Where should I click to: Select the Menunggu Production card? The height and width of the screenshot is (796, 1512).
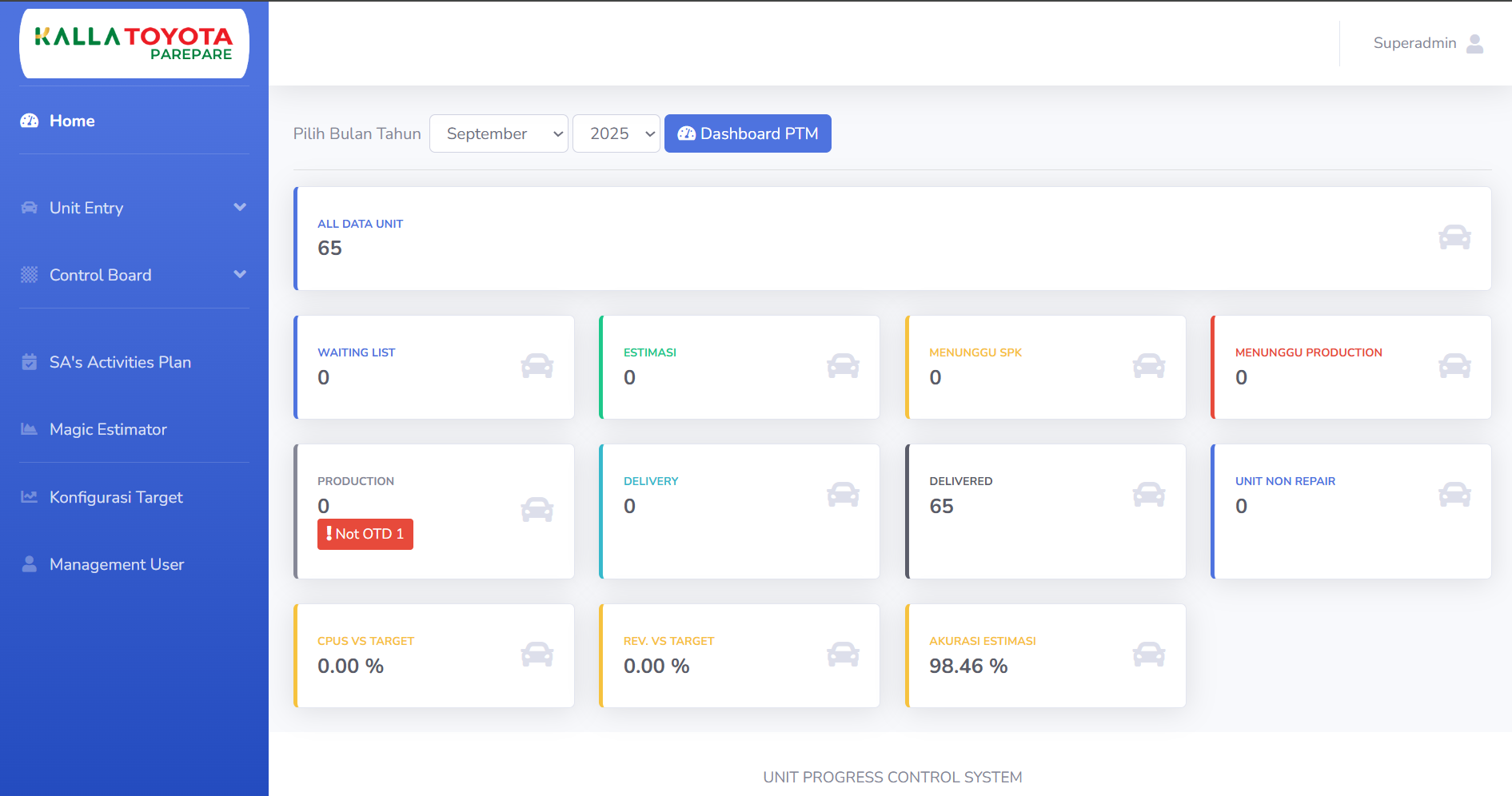1350,367
